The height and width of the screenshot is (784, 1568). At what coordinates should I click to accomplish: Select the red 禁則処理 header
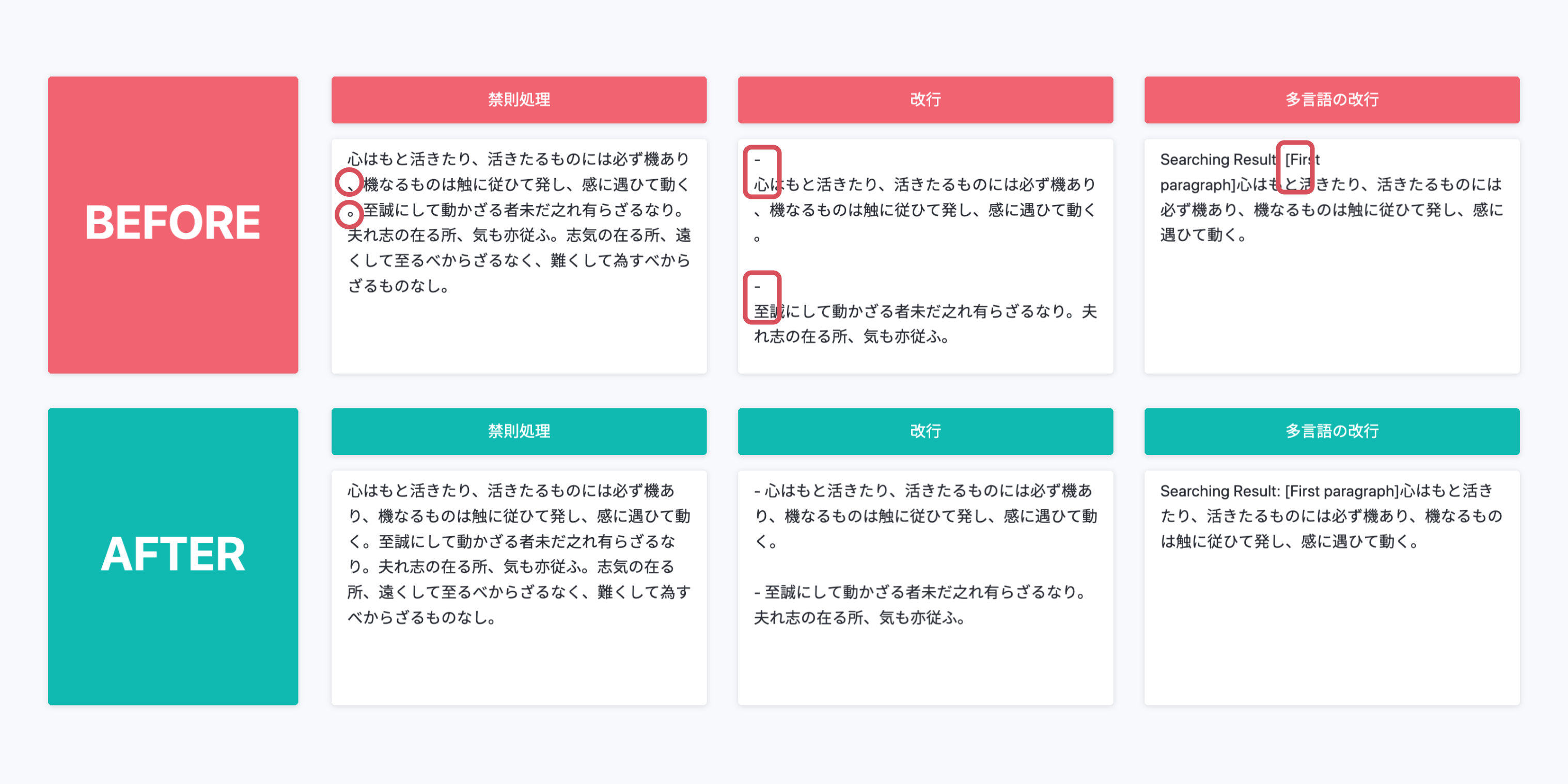[x=519, y=99]
